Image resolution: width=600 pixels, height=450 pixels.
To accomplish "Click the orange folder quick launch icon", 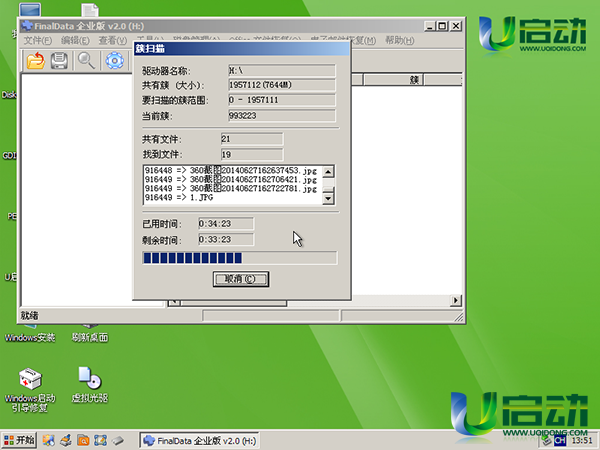I will [x=83, y=440].
